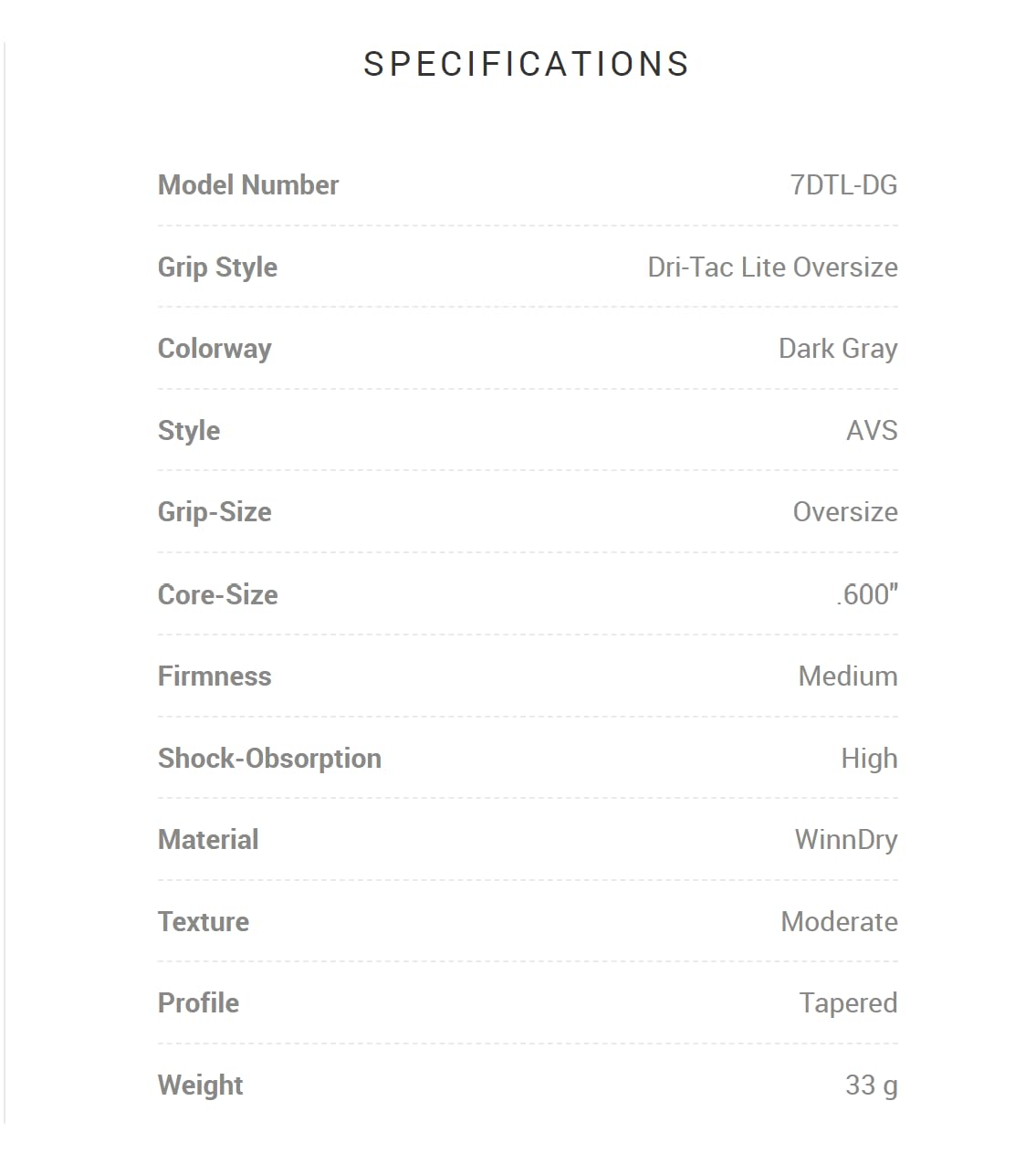Select the Grip-Size label
The width and height of the screenshot is (1036, 1164).
tap(215, 512)
